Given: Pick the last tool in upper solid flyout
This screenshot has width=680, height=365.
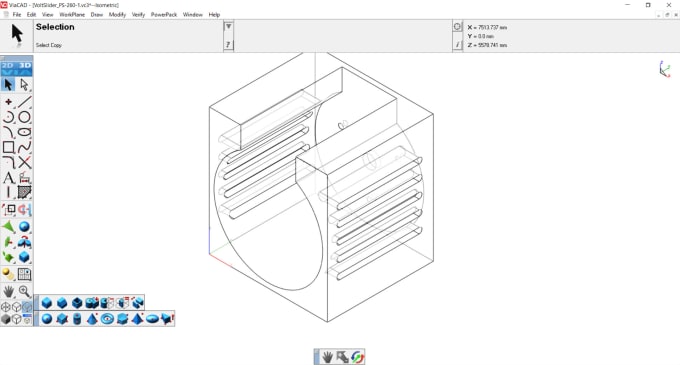Looking at the screenshot, I should [x=137, y=303].
